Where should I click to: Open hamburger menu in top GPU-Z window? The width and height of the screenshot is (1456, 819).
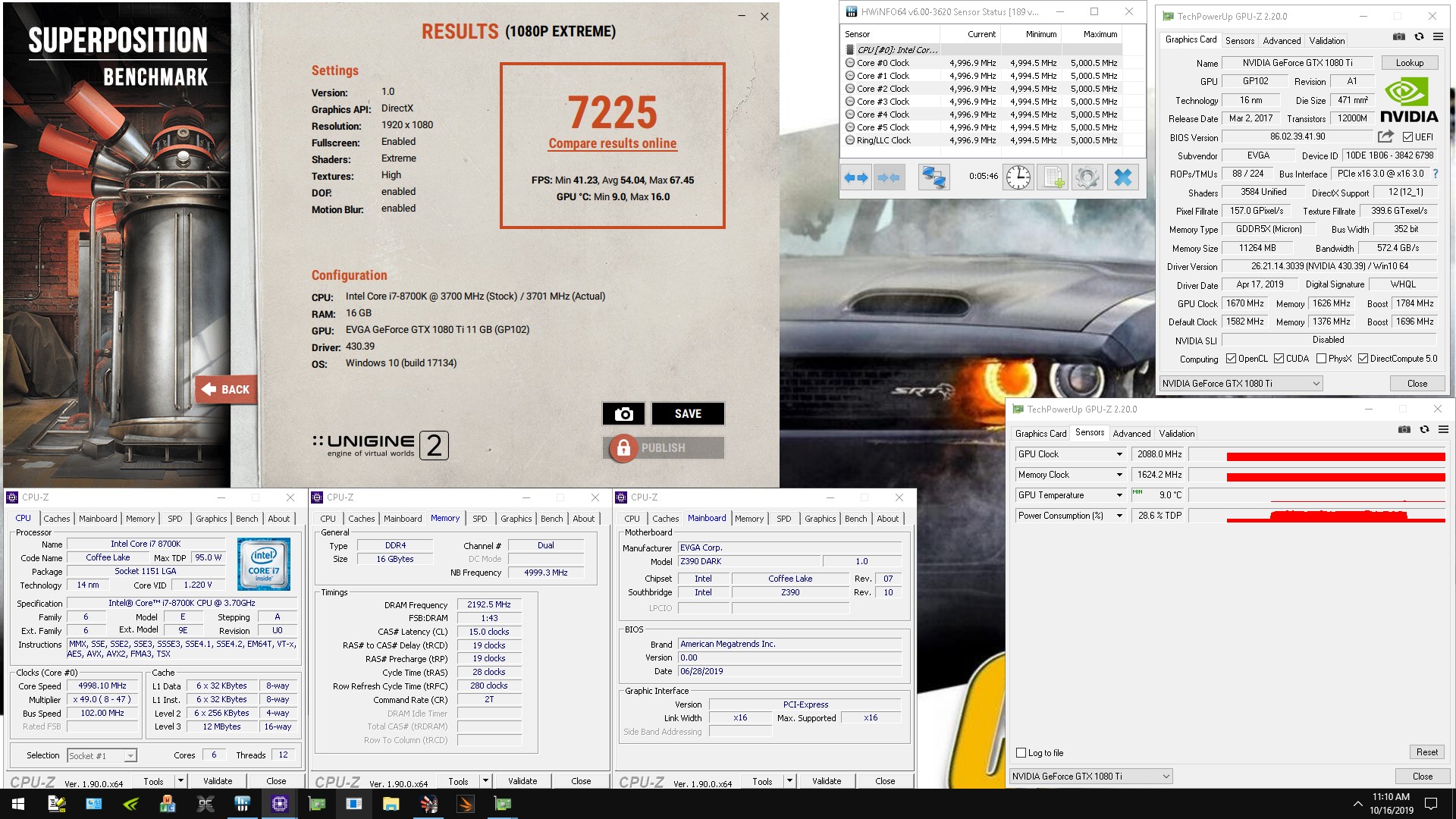(x=1438, y=36)
